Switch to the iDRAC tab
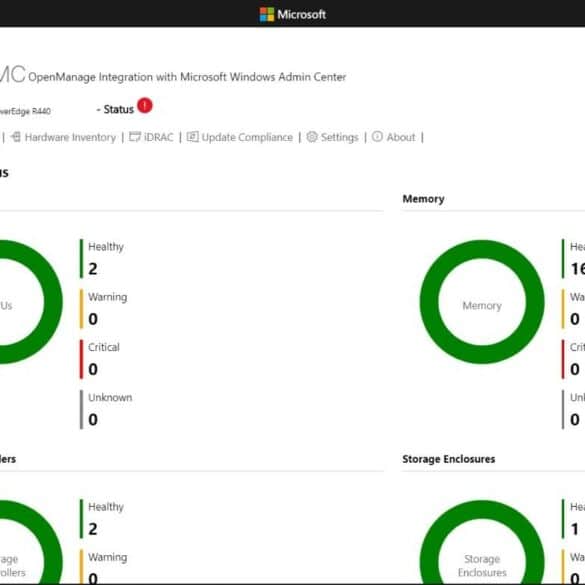This screenshot has width=585, height=585. tap(151, 137)
